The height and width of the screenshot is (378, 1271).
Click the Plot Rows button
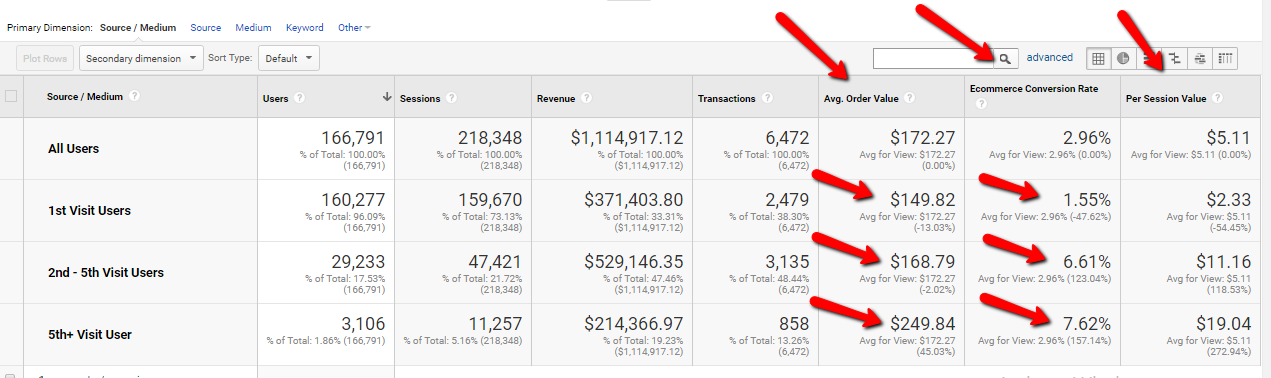pos(45,58)
